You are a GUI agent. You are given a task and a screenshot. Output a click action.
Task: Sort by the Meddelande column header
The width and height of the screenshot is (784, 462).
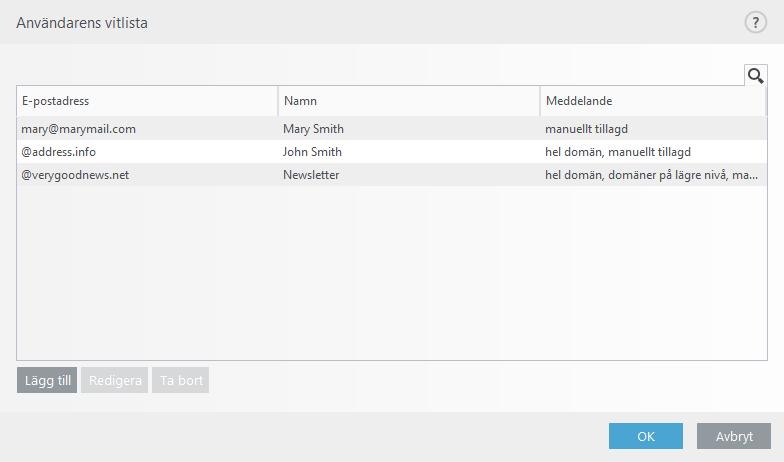(x=653, y=101)
